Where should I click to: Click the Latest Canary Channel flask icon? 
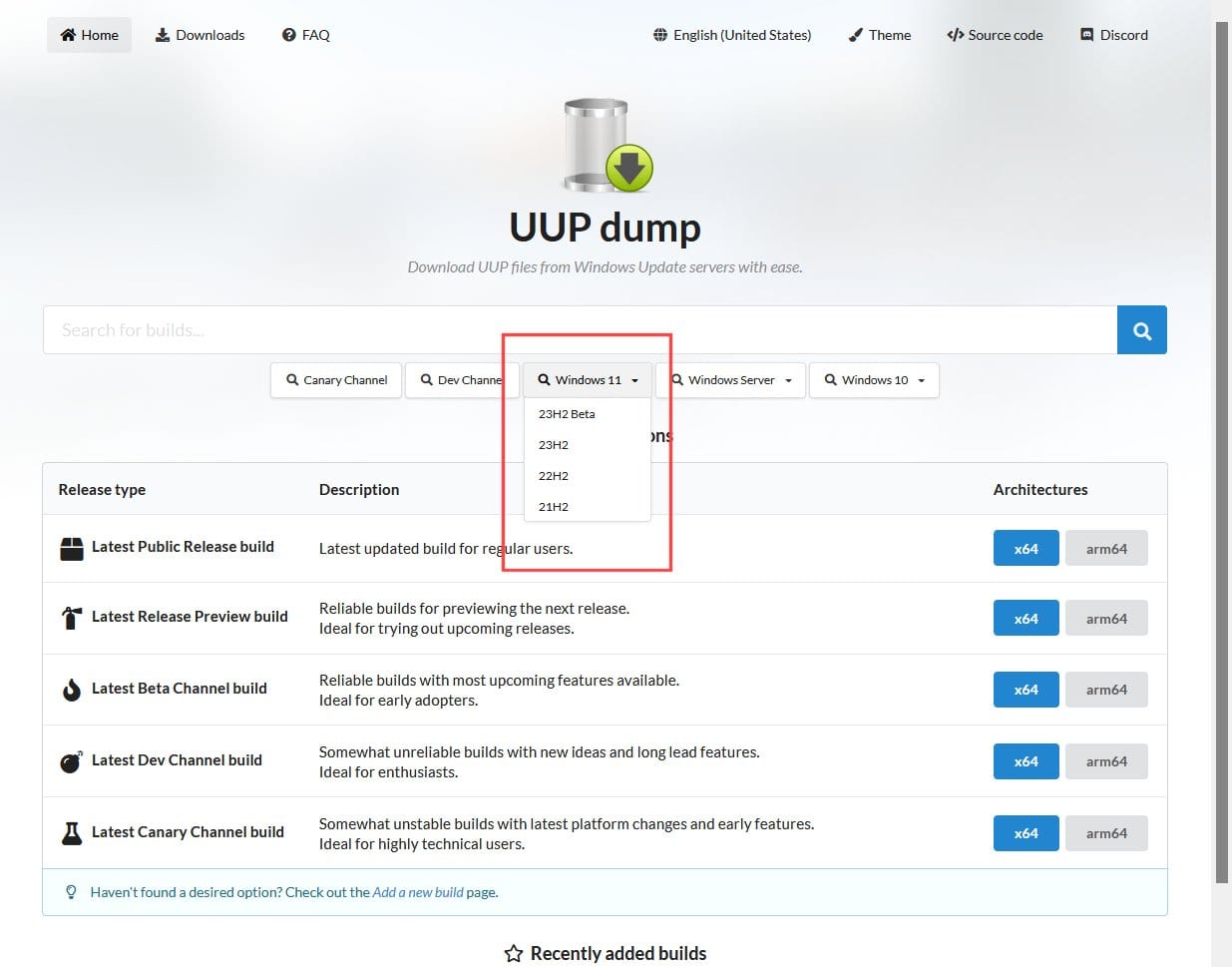point(72,833)
